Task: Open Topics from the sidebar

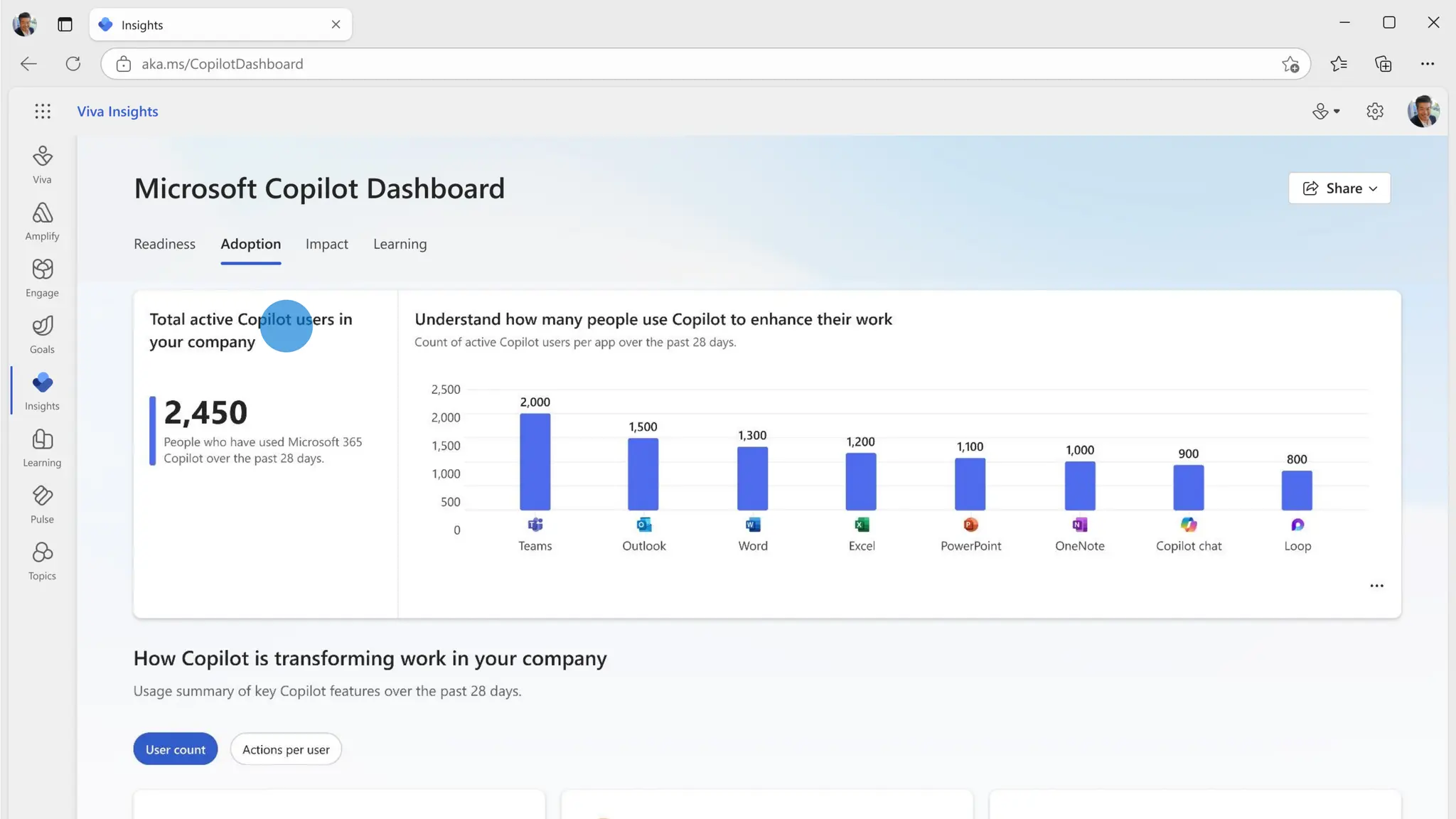Action: (x=42, y=561)
